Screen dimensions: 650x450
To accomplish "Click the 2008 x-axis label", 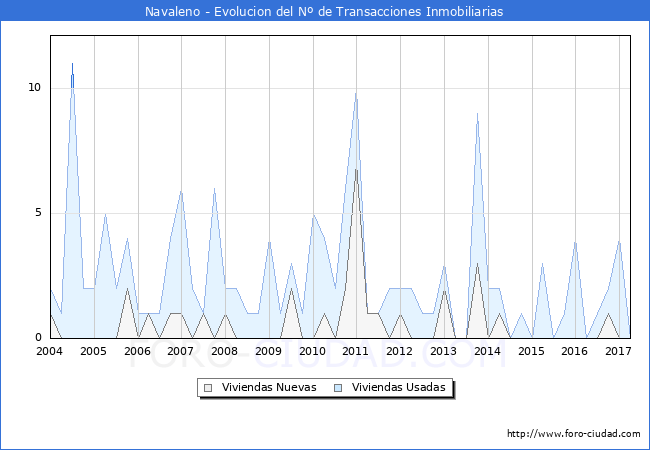I will [x=224, y=351].
